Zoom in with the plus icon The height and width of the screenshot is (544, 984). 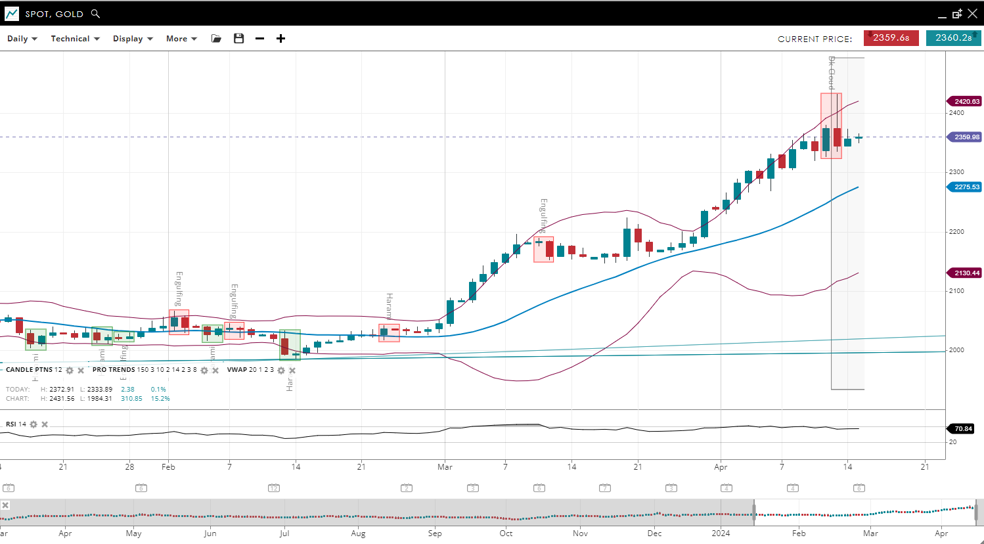(281, 39)
